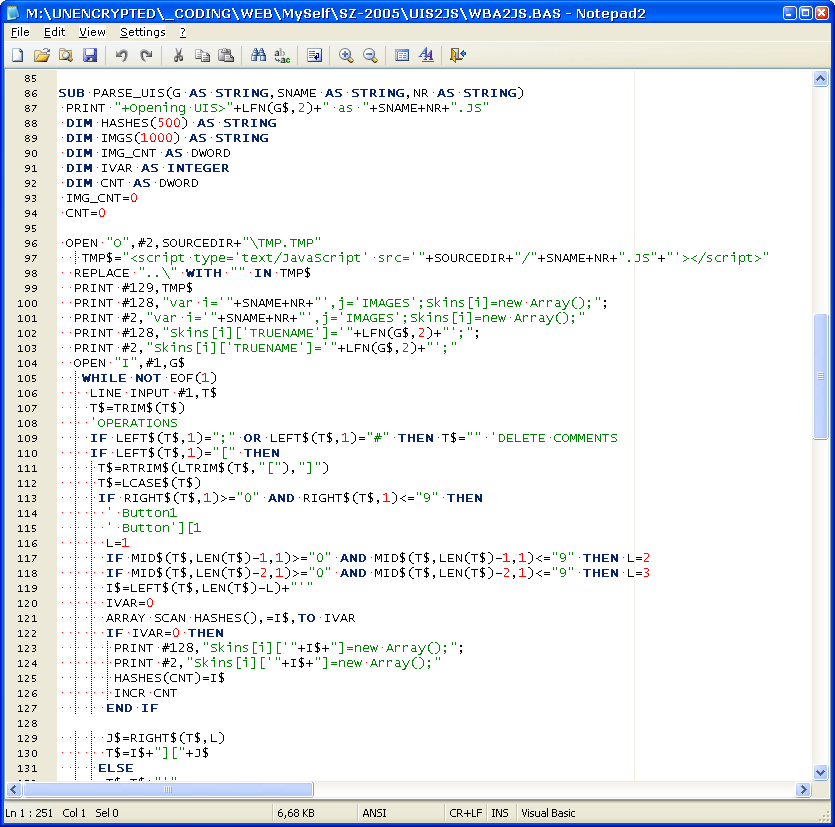Viewport: 835px width, 827px height.
Task: Click the vertical scrollbar down arrow
Action: [820, 772]
